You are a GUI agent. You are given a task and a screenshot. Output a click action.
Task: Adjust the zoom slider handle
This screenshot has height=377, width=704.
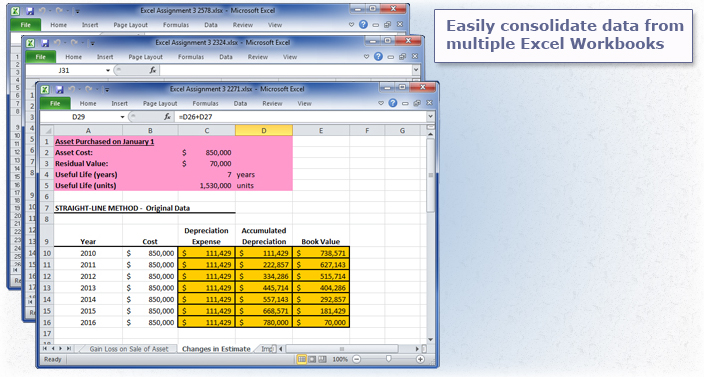(x=388, y=359)
